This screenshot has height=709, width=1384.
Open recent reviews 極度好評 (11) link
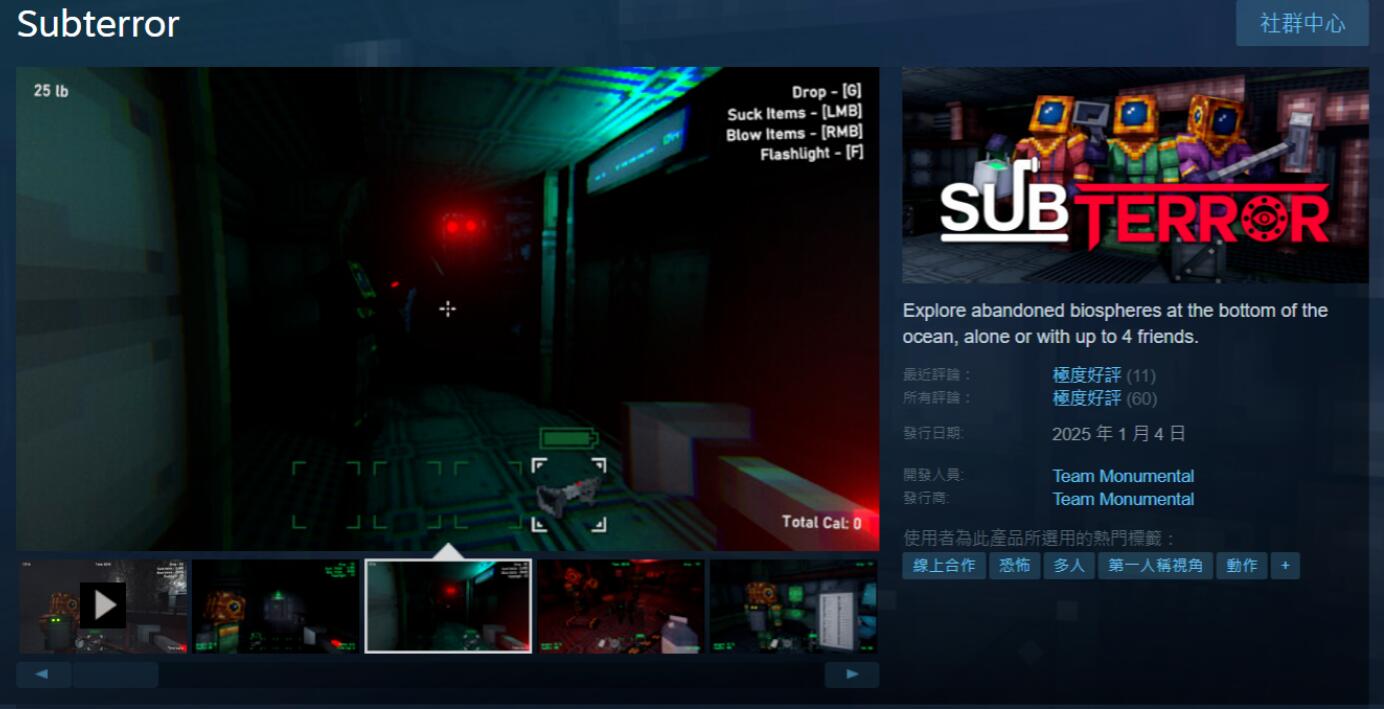coord(1087,375)
